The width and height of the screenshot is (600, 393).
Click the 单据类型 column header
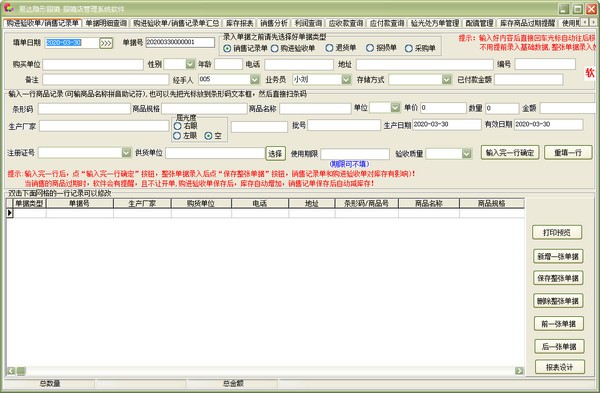tap(29, 203)
